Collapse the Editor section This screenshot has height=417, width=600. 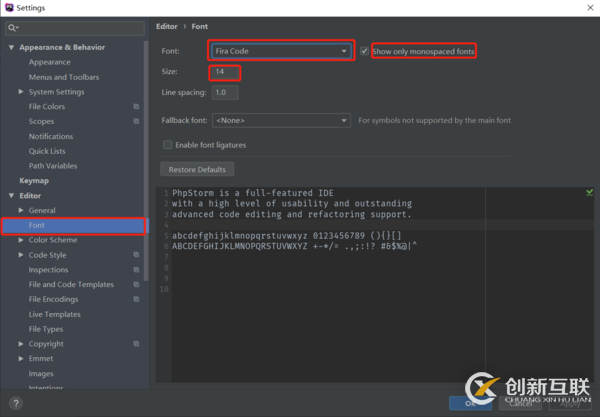(x=11, y=195)
